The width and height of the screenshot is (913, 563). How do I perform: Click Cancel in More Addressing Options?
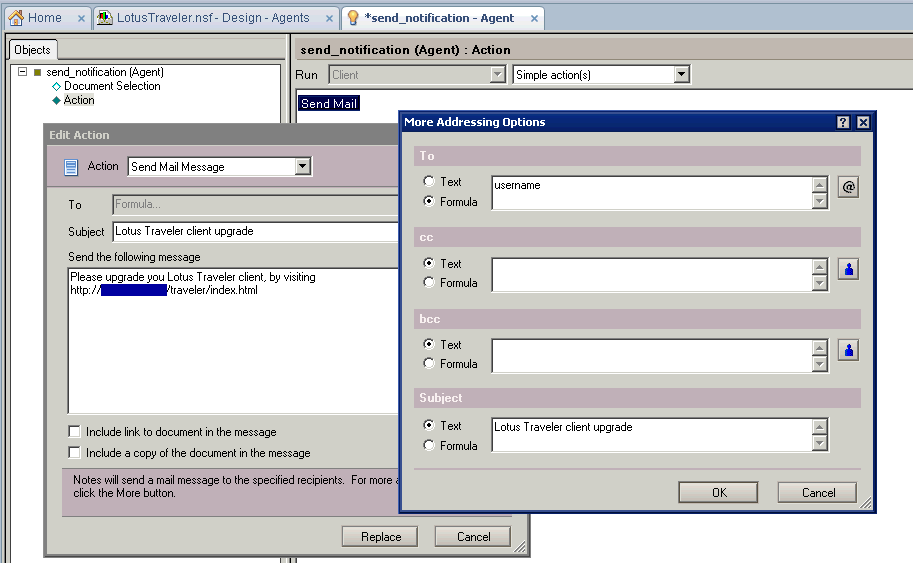(818, 493)
